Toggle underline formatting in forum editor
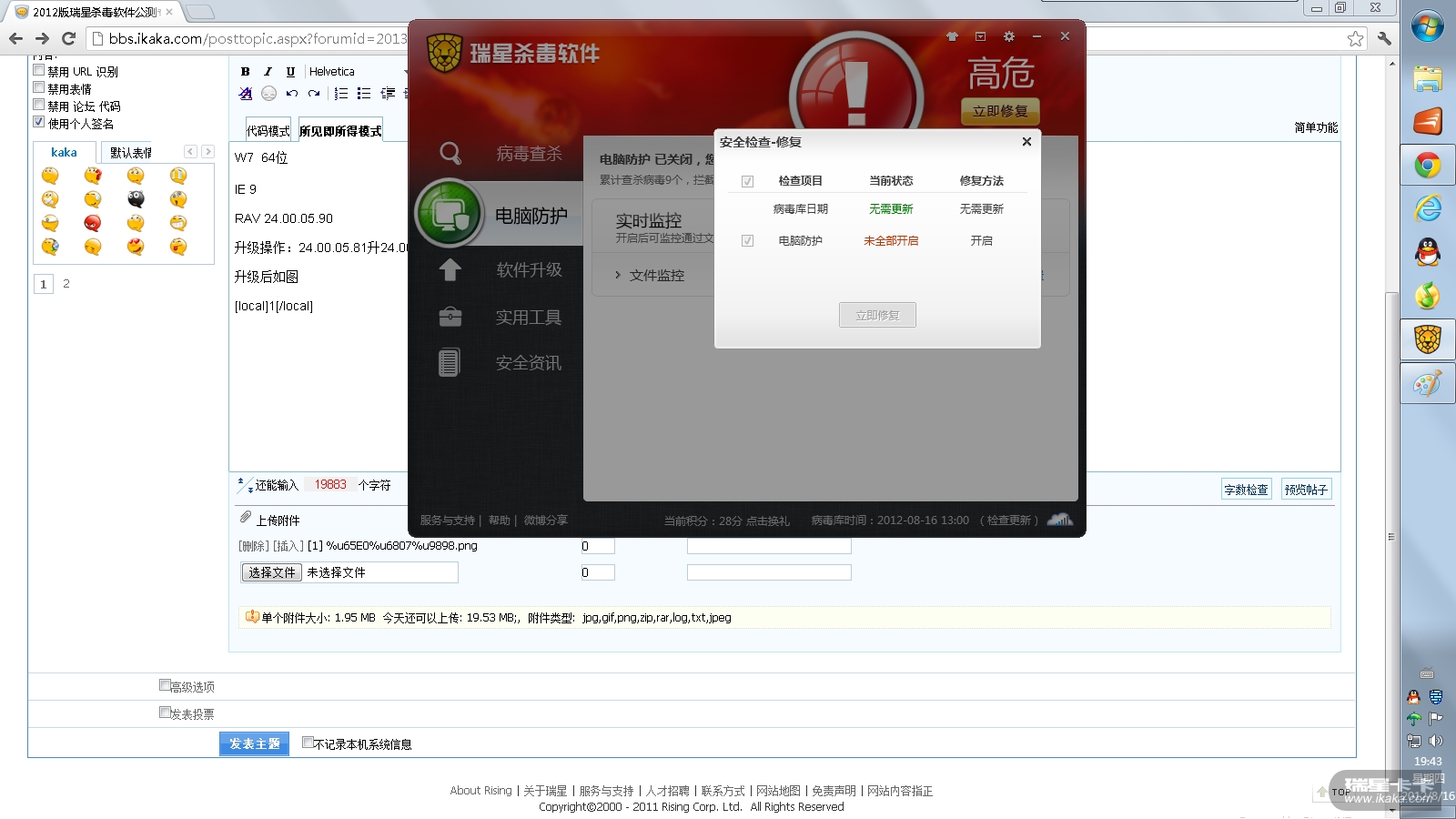Image resolution: width=1456 pixels, height=819 pixels. click(x=290, y=71)
